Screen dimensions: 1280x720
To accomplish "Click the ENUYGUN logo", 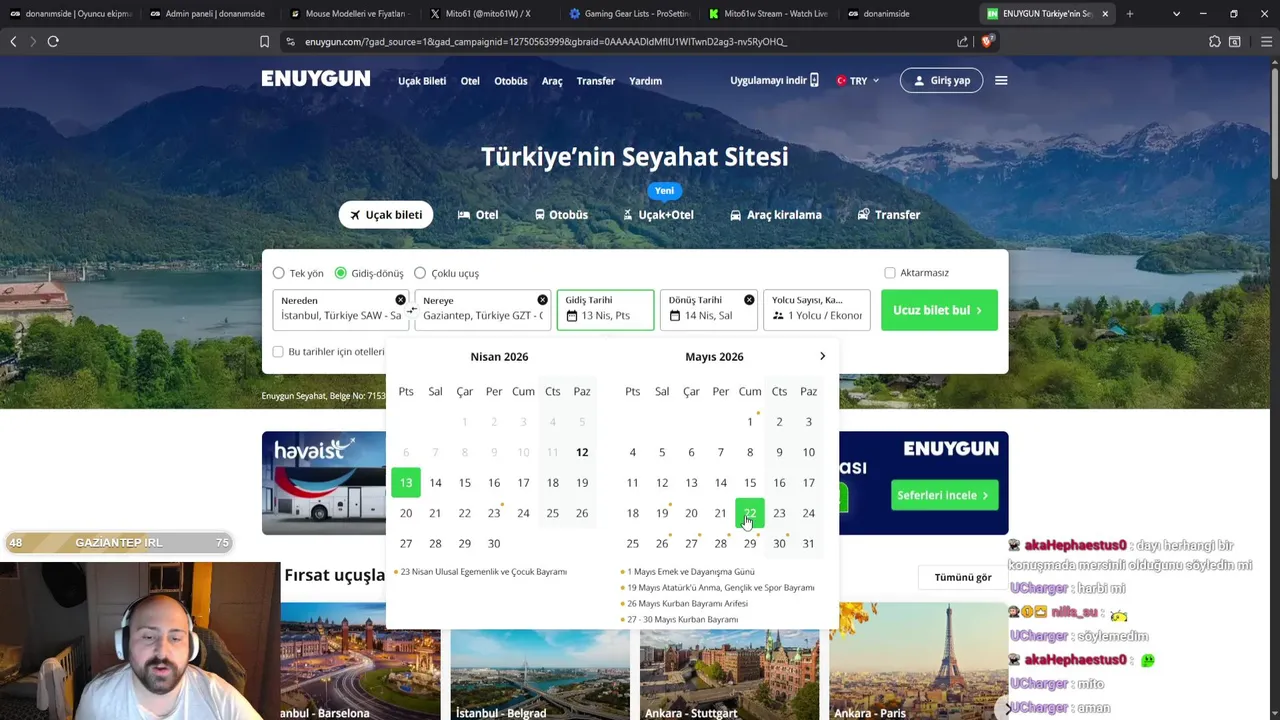I will tap(316, 79).
